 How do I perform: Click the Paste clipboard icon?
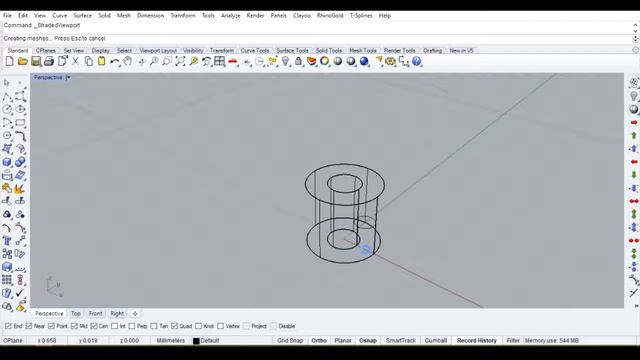pyautogui.click(x=102, y=62)
